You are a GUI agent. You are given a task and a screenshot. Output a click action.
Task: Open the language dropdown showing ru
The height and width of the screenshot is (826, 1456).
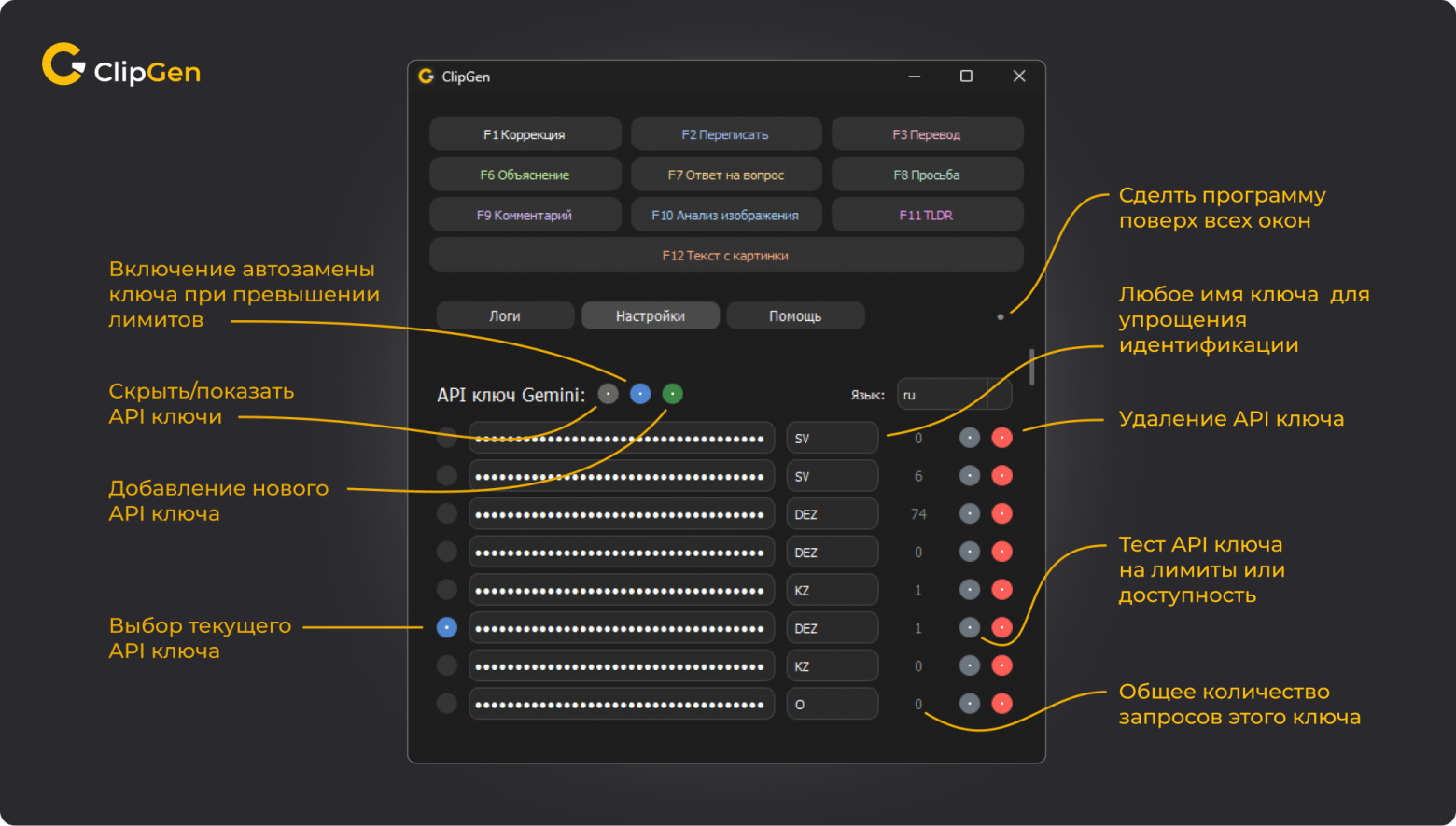(x=953, y=395)
